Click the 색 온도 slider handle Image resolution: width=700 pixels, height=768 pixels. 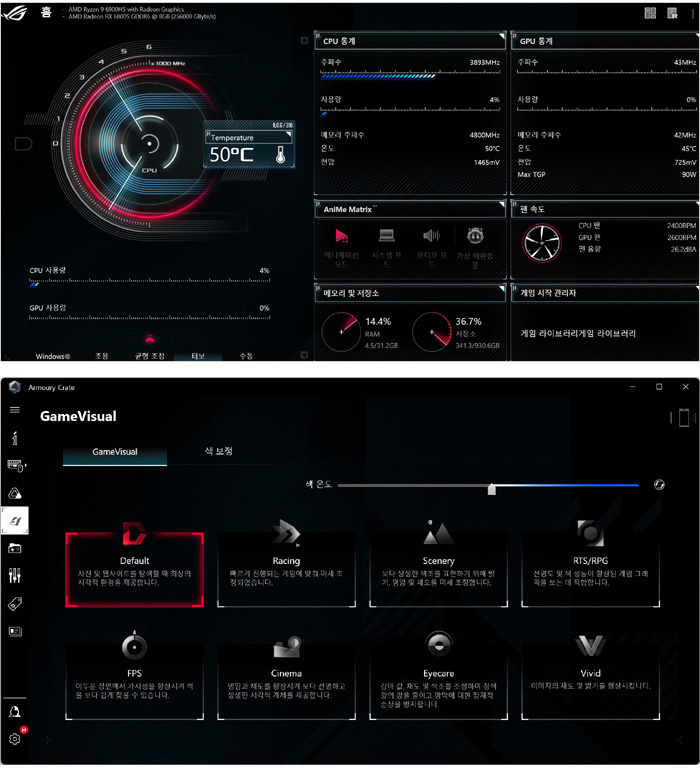click(492, 489)
